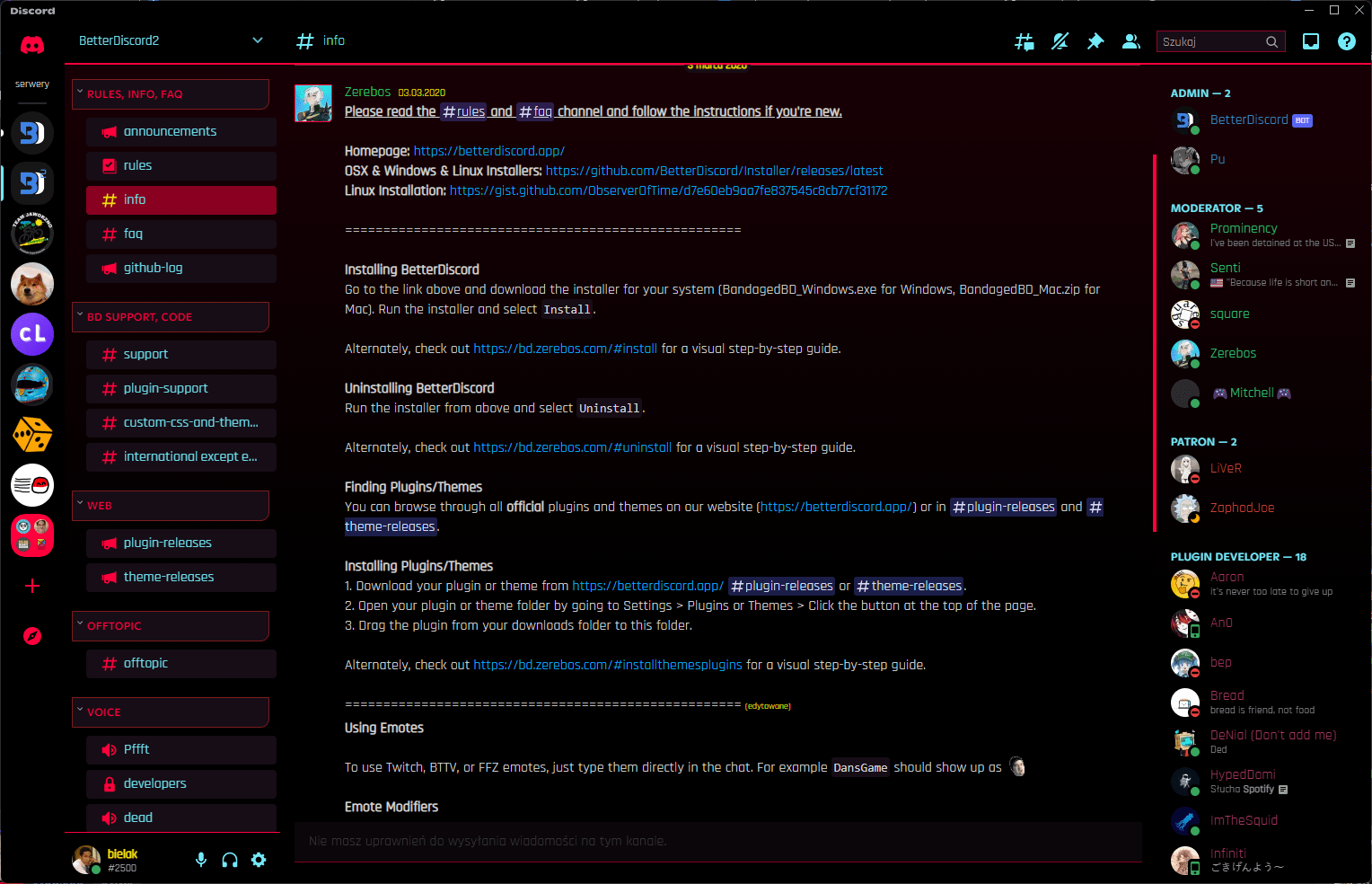Open the plugin-releases channel
Screen dimensions: 1372x884
tap(166, 543)
